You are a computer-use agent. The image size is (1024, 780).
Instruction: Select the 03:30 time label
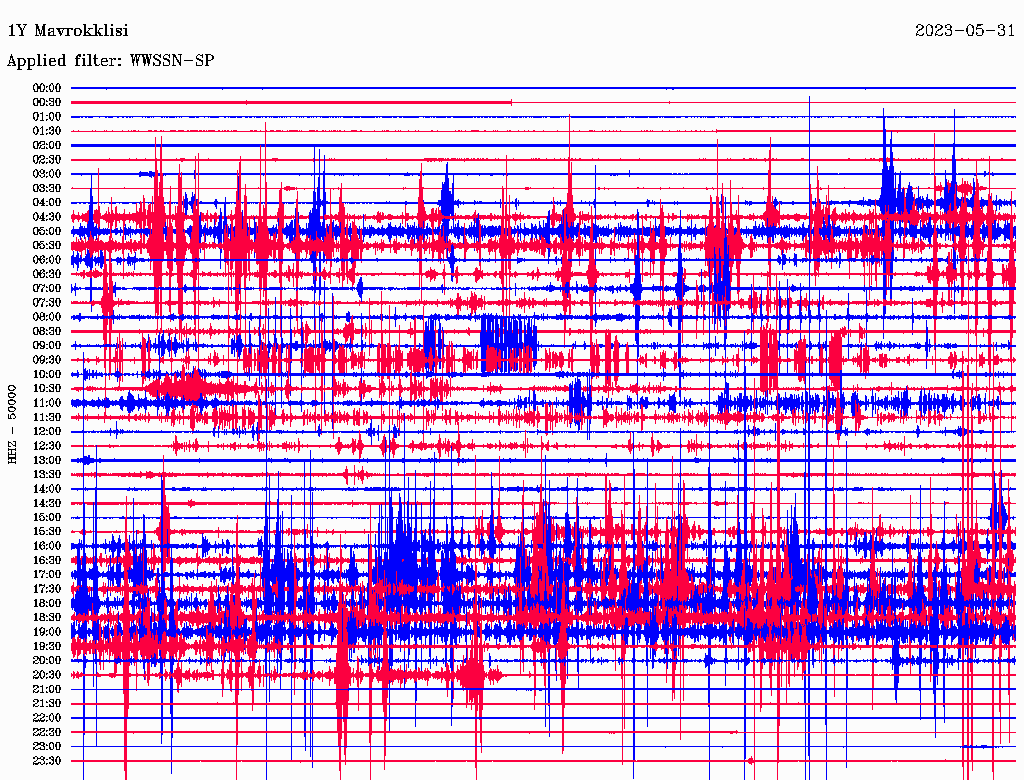coord(46,189)
